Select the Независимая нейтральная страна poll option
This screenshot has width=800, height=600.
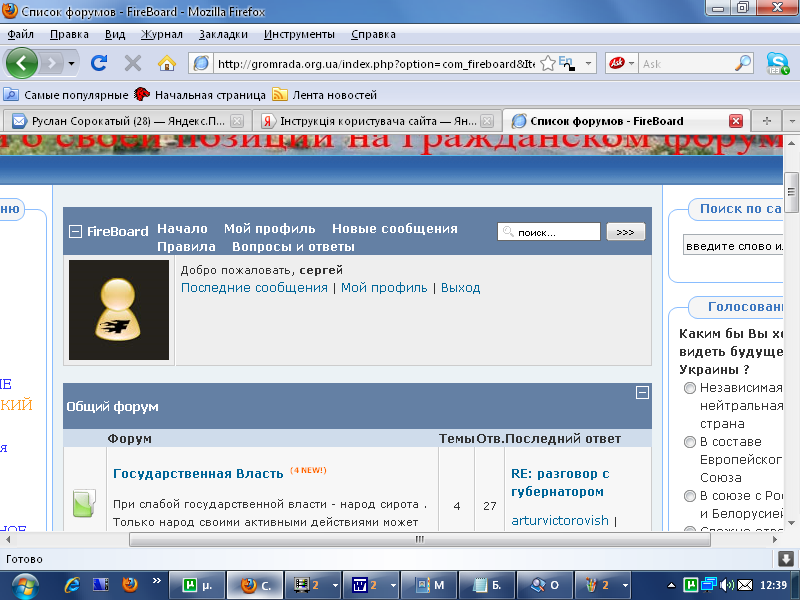pos(689,388)
